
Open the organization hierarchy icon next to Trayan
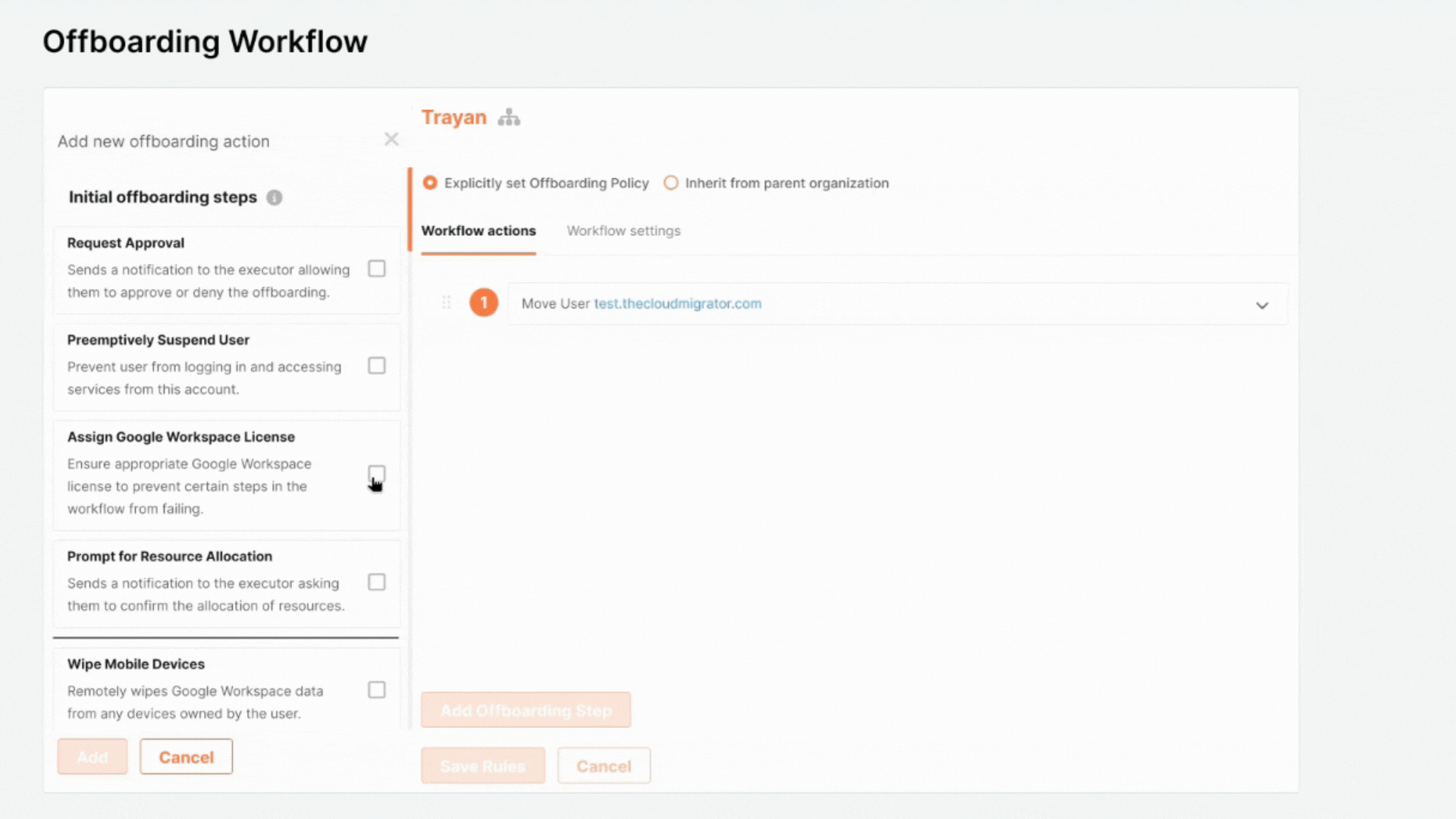point(509,118)
